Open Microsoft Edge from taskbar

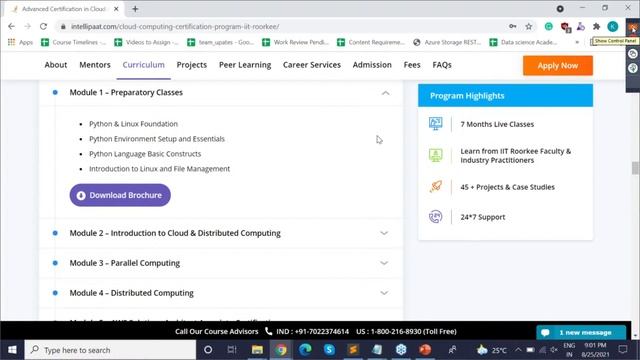(305, 350)
